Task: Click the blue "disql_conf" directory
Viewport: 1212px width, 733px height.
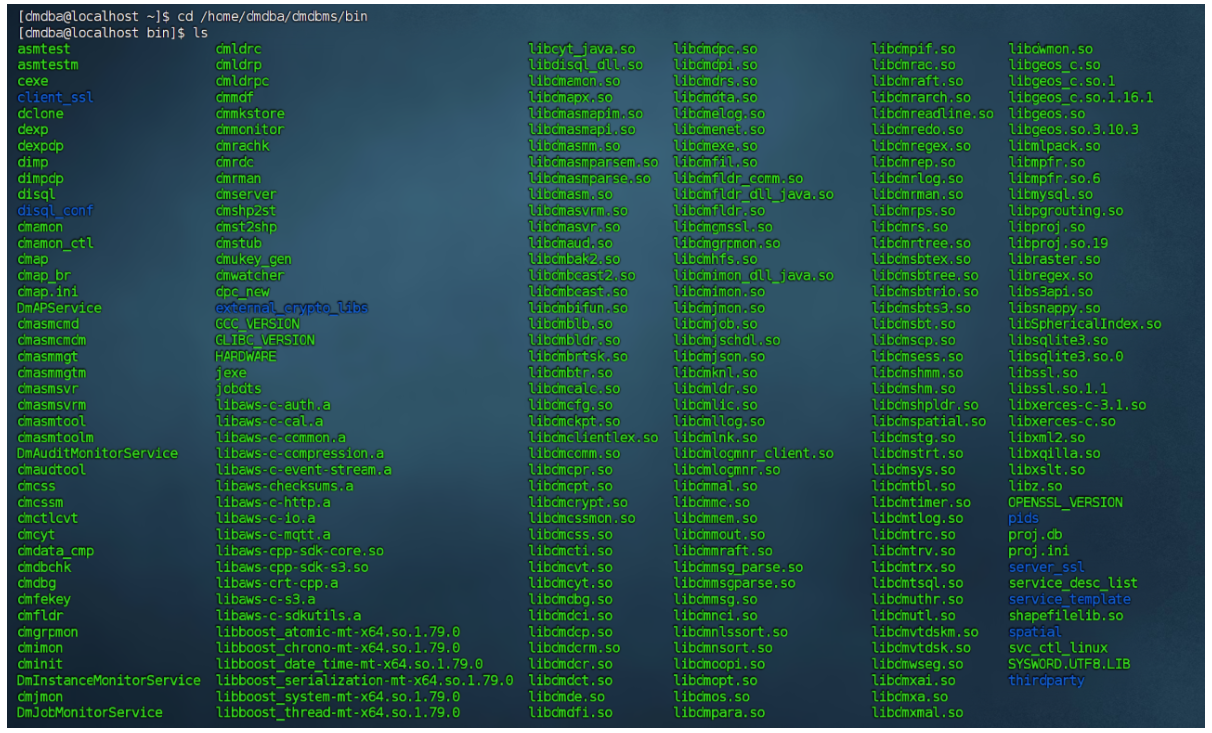Action: (55, 211)
